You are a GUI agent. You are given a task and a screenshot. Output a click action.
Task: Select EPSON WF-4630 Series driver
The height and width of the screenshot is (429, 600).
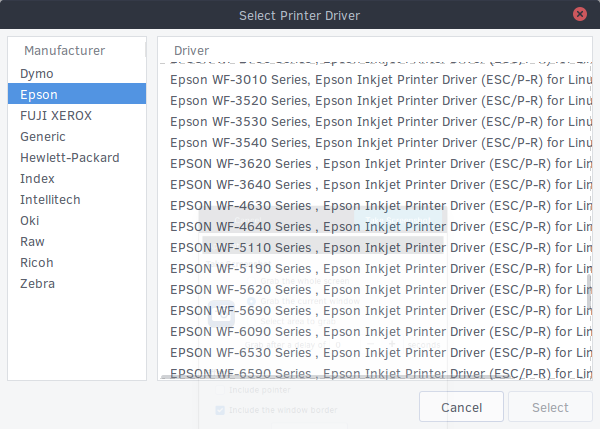point(375,206)
